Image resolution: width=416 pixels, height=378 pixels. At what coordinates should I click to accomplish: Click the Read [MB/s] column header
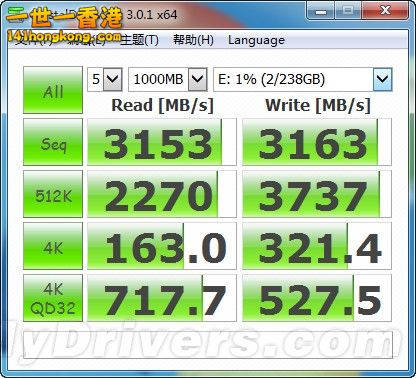pos(162,106)
